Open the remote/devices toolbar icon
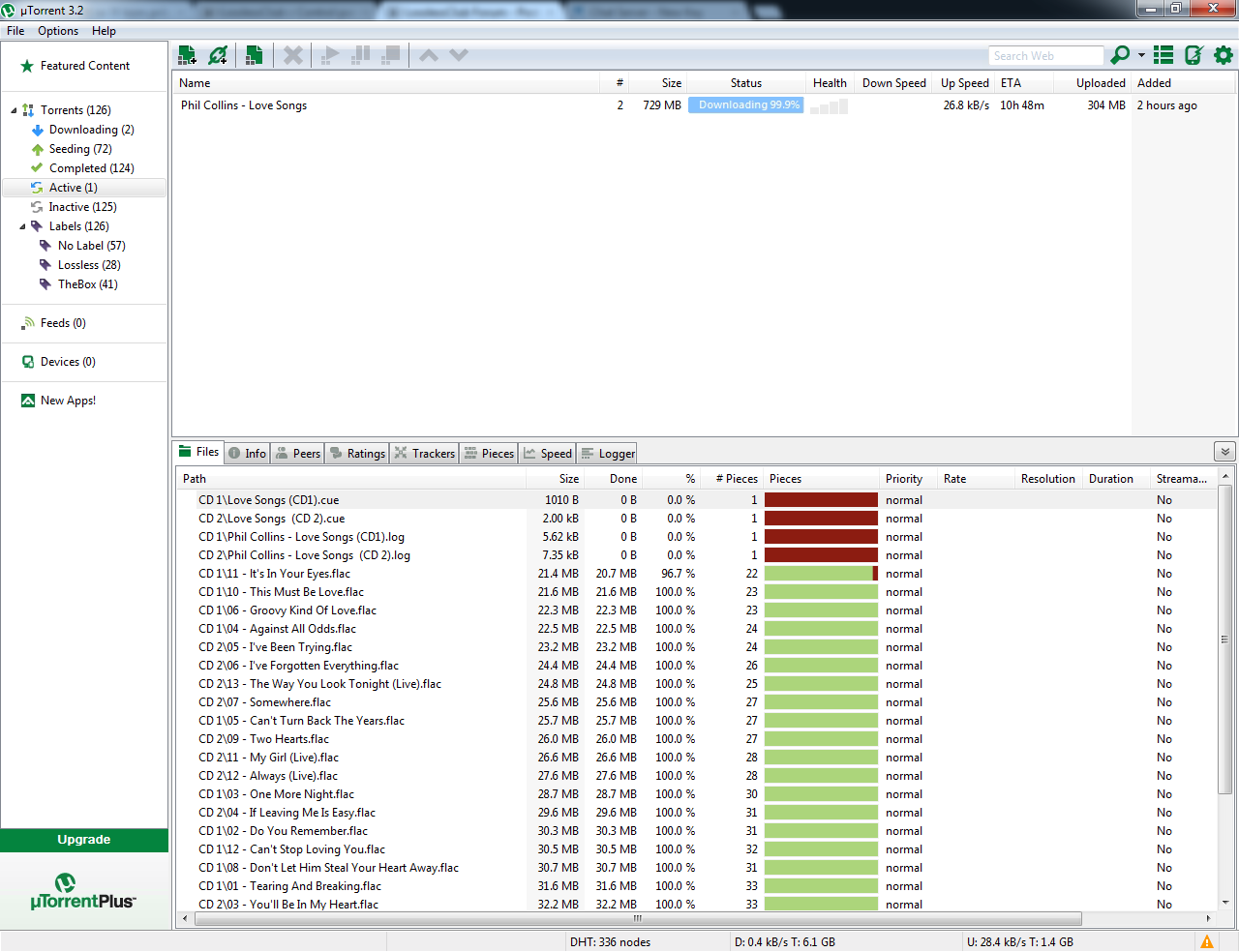 tap(1194, 55)
